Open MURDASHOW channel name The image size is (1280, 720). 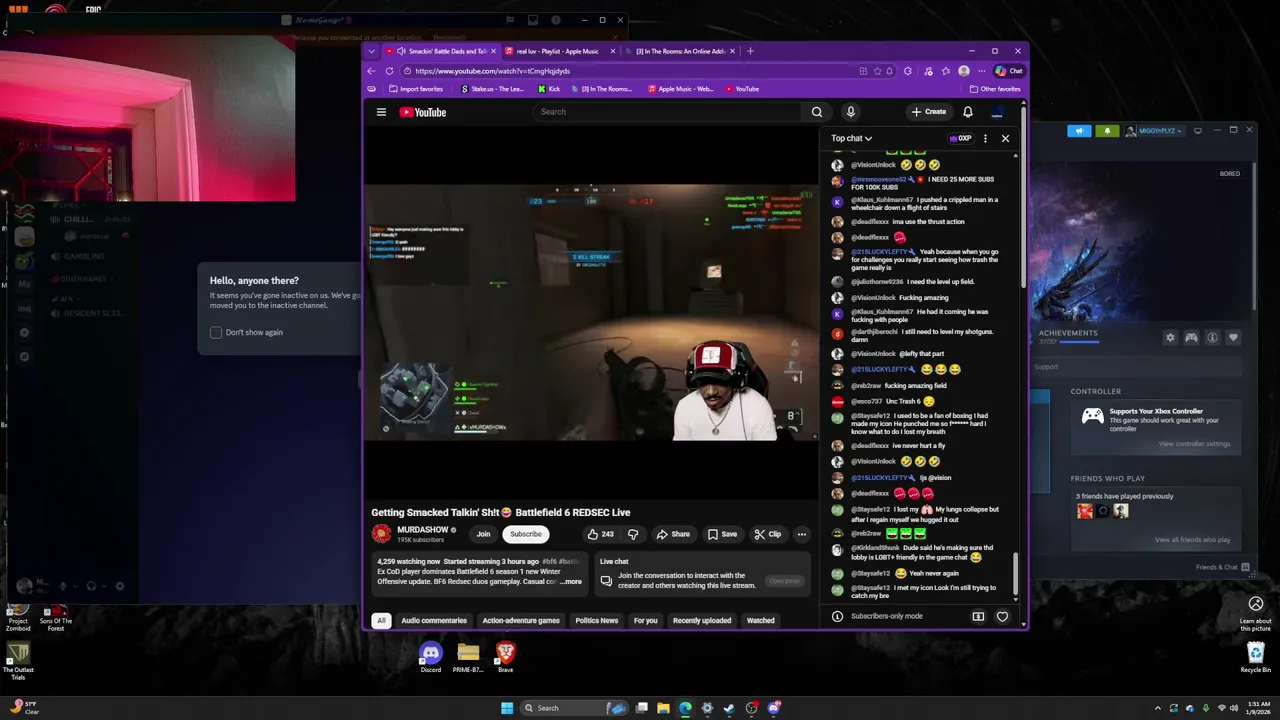[423, 530]
